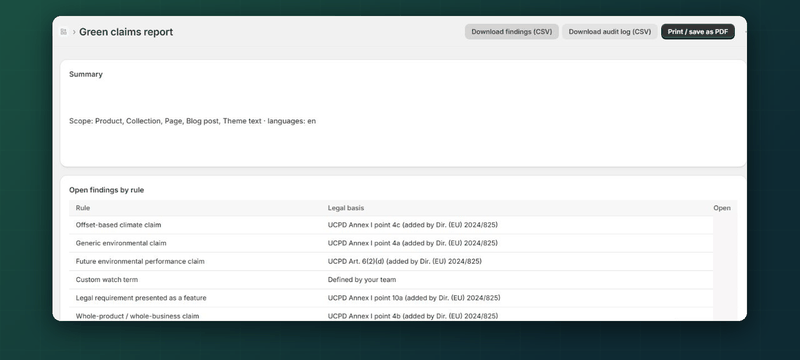This screenshot has width=800, height=360.
Task: Select the Custom watch term row
Action: click(391, 279)
